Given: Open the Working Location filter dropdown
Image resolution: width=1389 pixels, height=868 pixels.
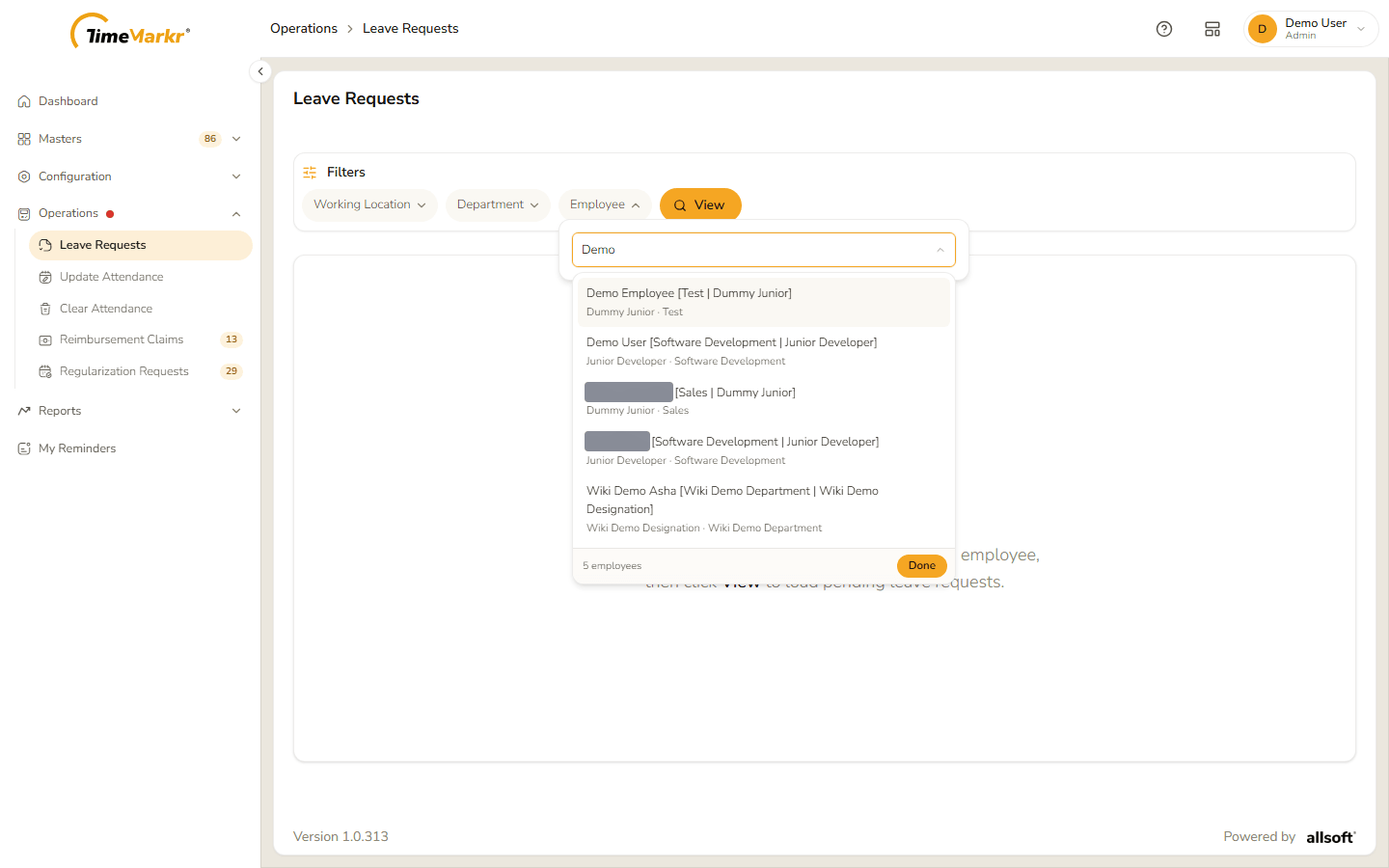Looking at the screenshot, I should [369, 204].
